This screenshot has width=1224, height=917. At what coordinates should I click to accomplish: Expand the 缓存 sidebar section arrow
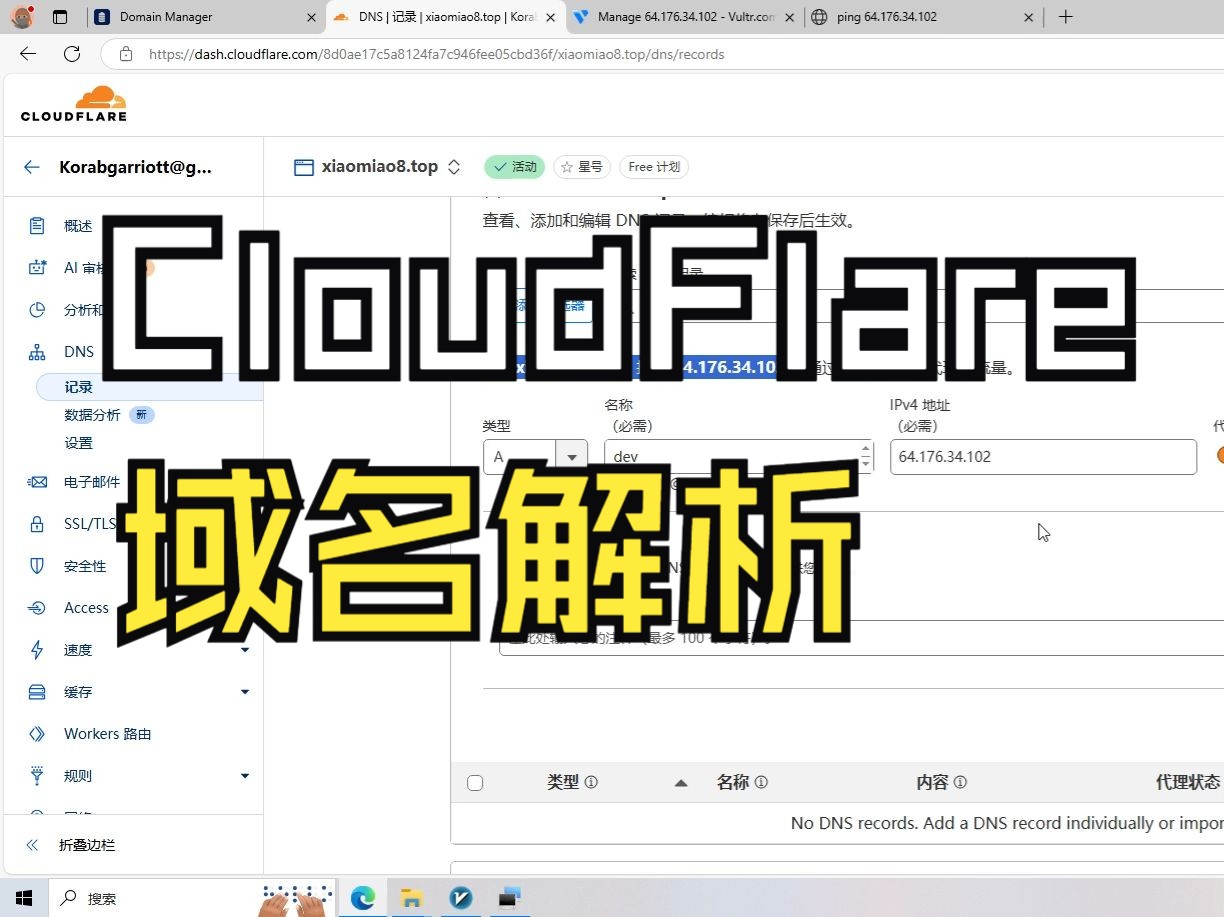[245, 692]
